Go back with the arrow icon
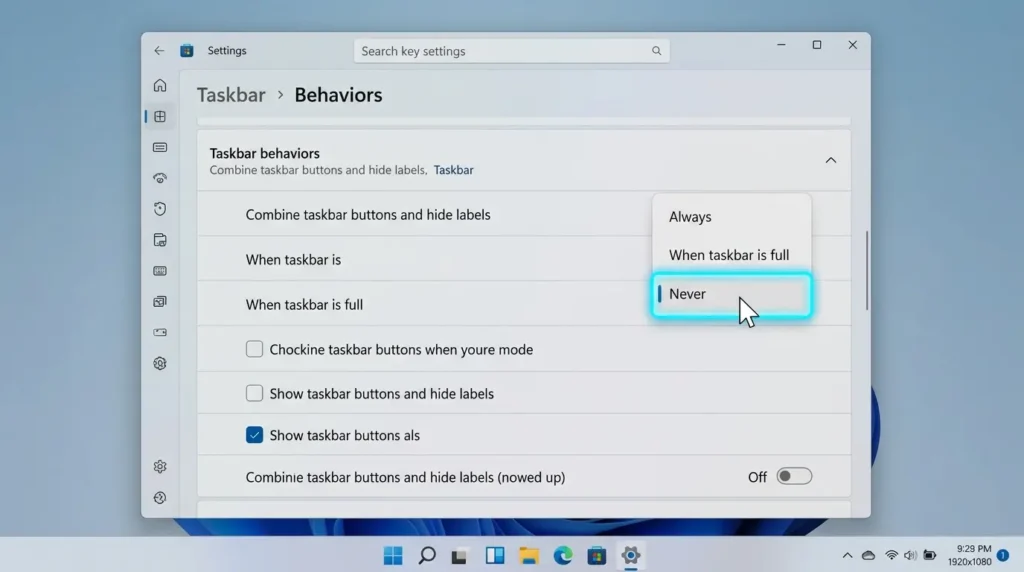The height and width of the screenshot is (572, 1024). pos(159,50)
